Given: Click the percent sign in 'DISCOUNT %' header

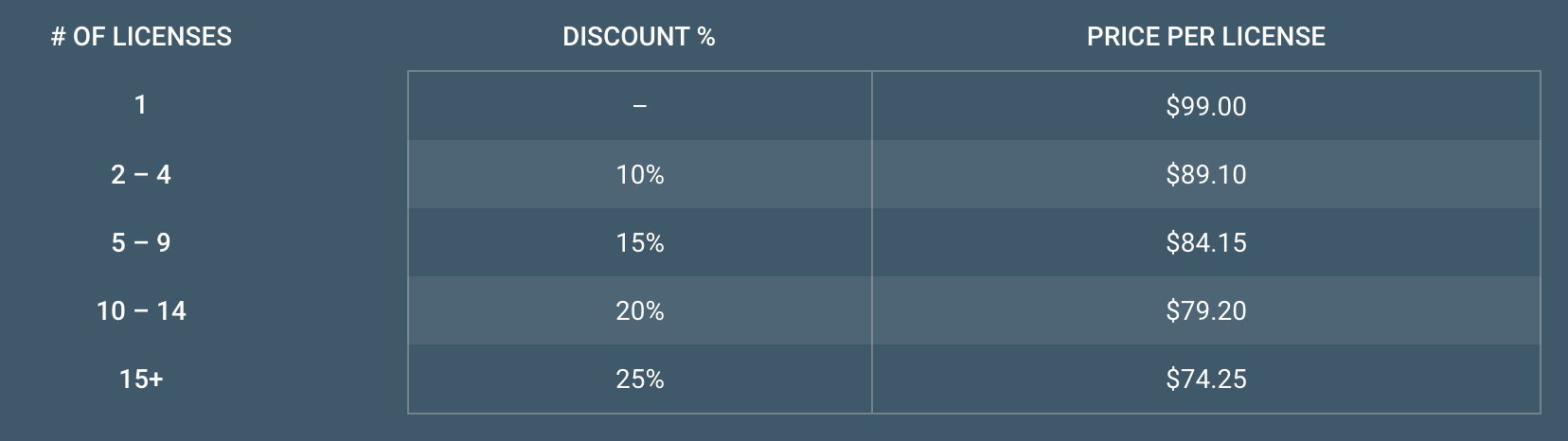Looking at the screenshot, I should click(x=705, y=36).
